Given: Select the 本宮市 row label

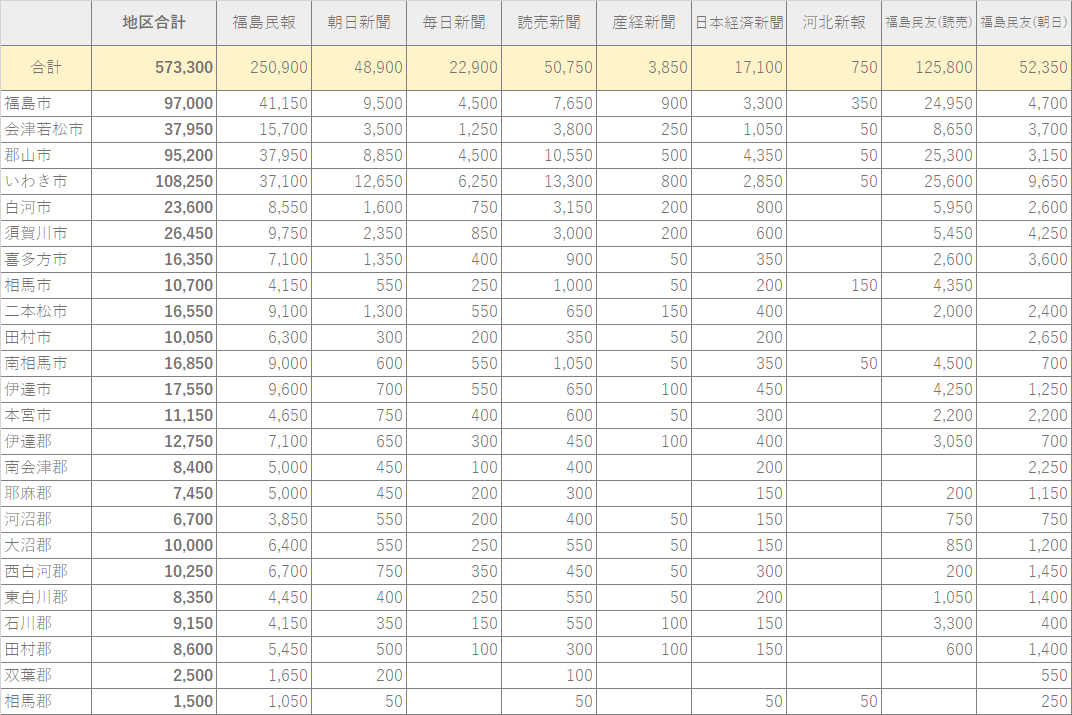Looking at the screenshot, I should [46, 416].
